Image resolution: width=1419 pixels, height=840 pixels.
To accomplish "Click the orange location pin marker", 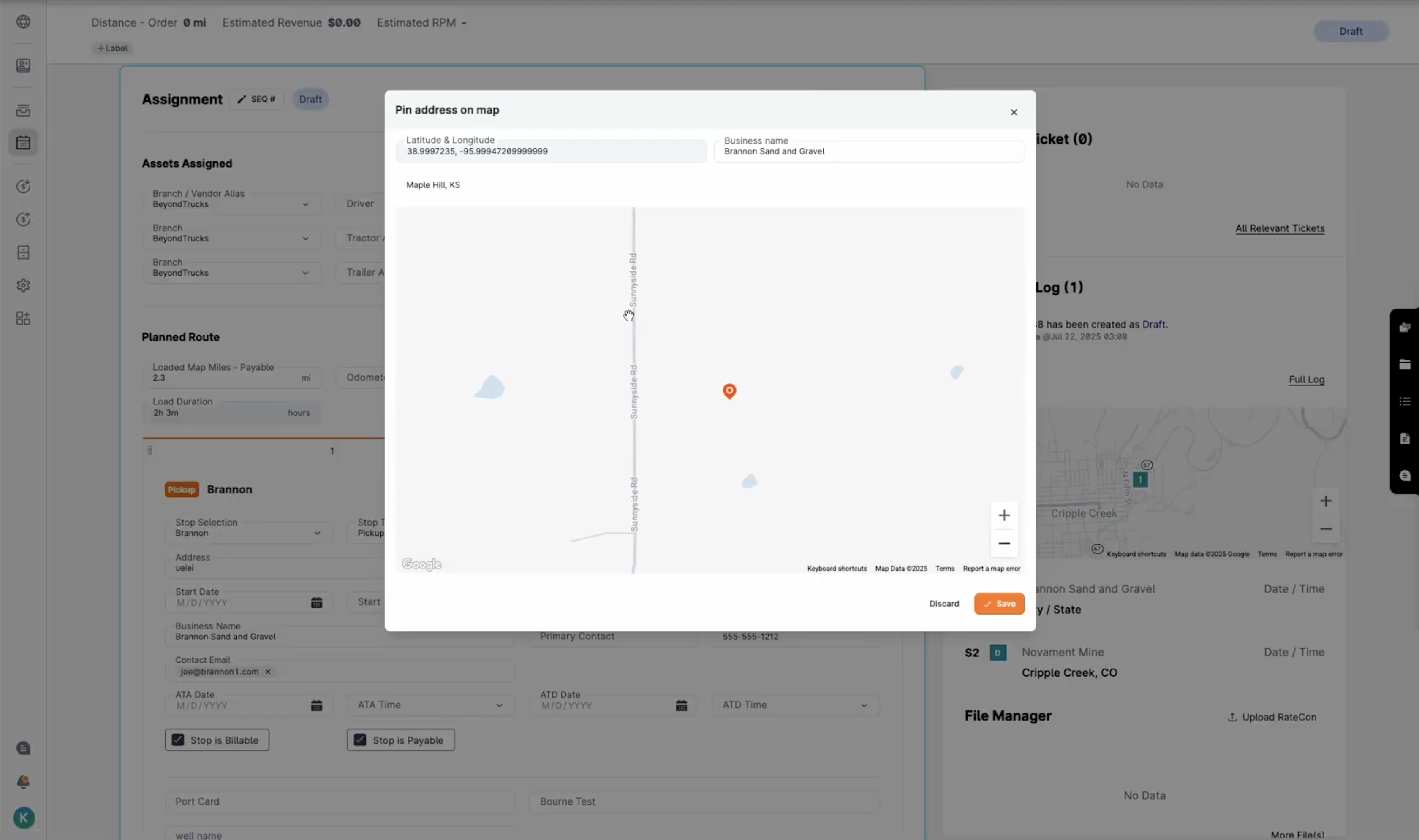I will [729, 390].
